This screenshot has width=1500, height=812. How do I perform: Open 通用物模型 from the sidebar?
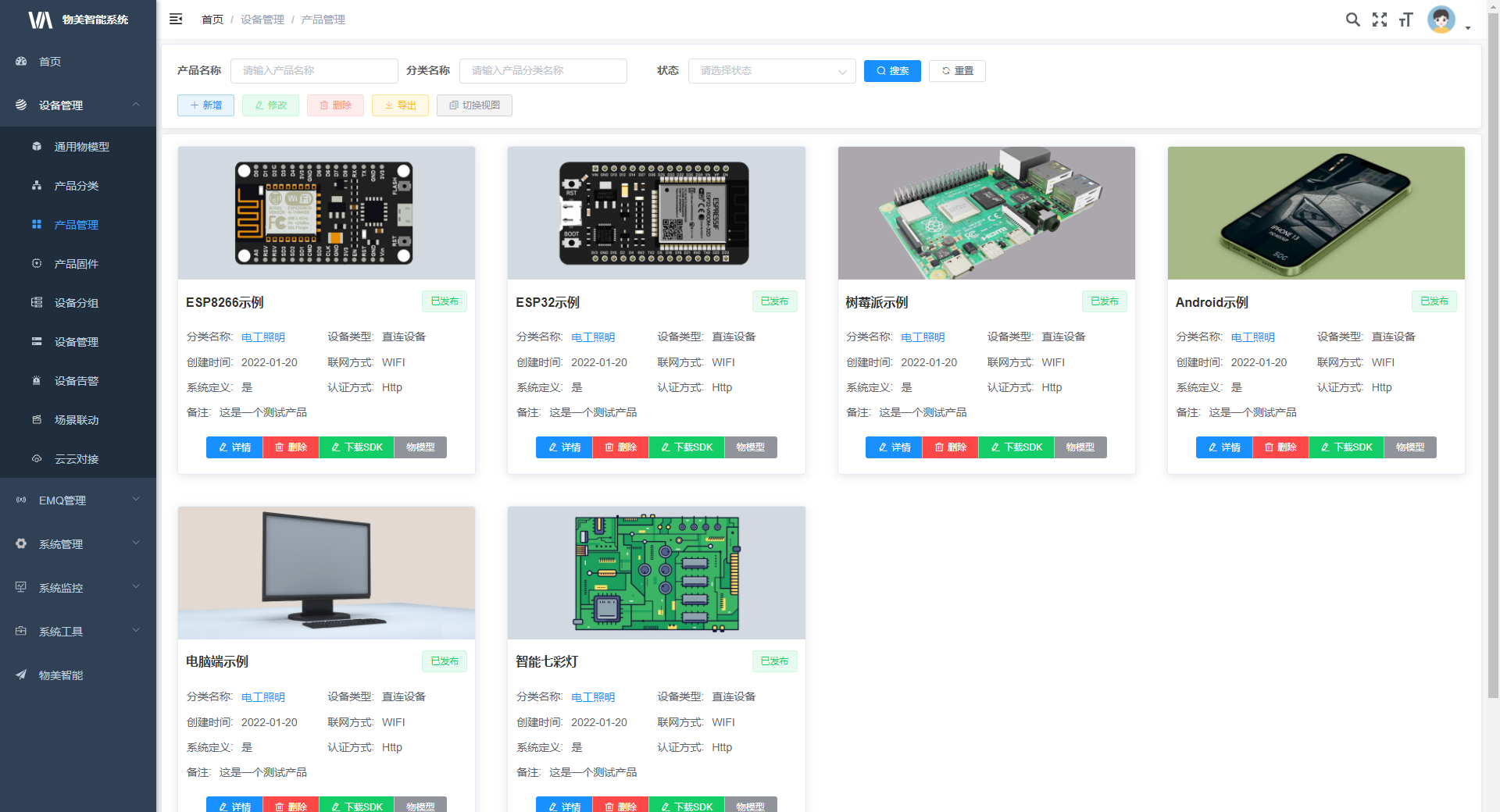81,147
